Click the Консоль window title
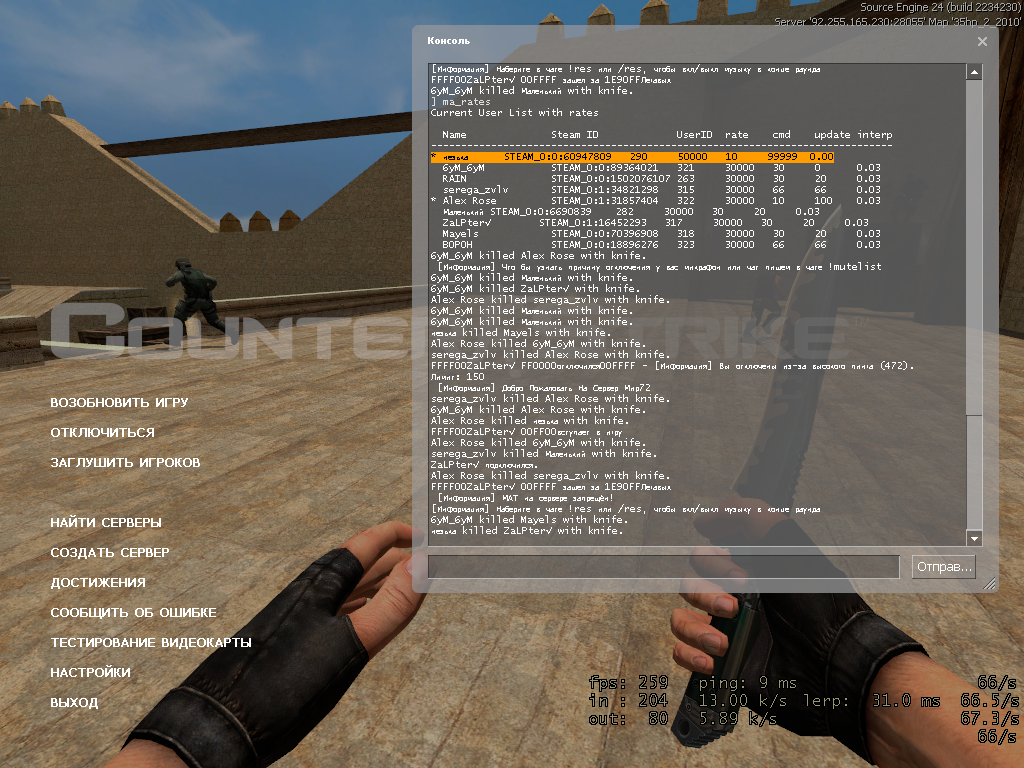 pyautogui.click(x=449, y=40)
